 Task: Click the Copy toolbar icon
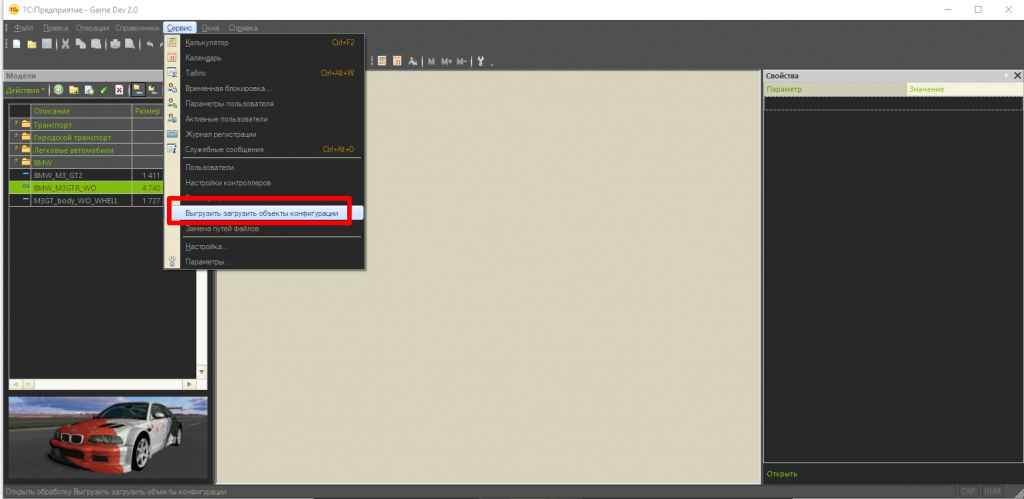tap(80, 44)
